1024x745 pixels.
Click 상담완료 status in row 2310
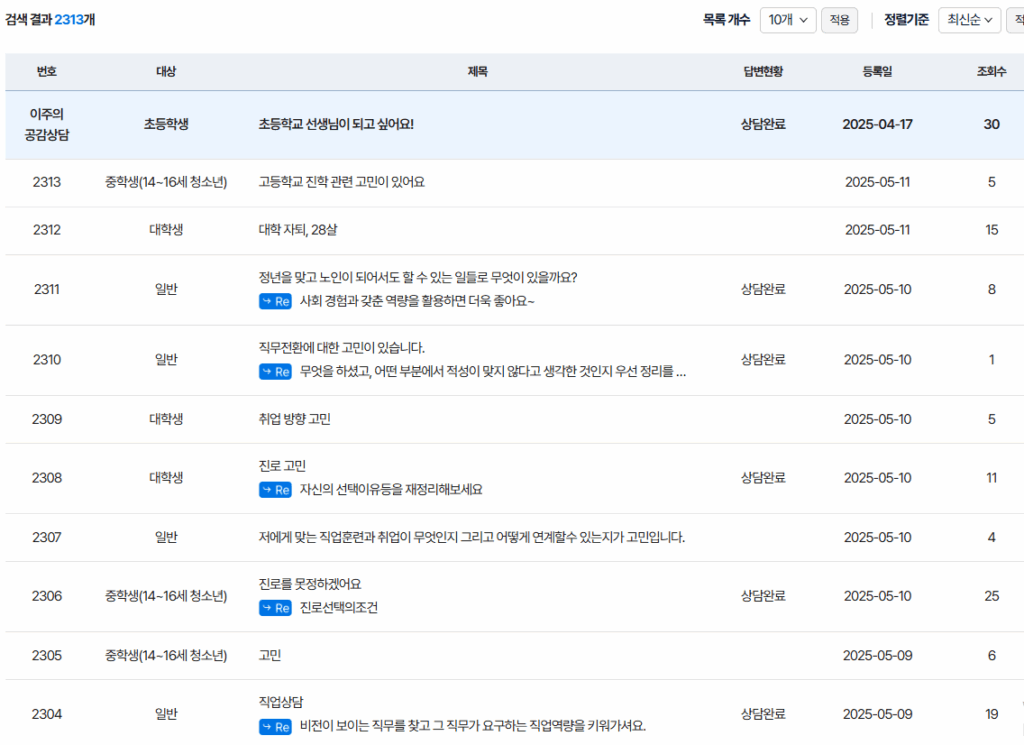[x=763, y=360]
